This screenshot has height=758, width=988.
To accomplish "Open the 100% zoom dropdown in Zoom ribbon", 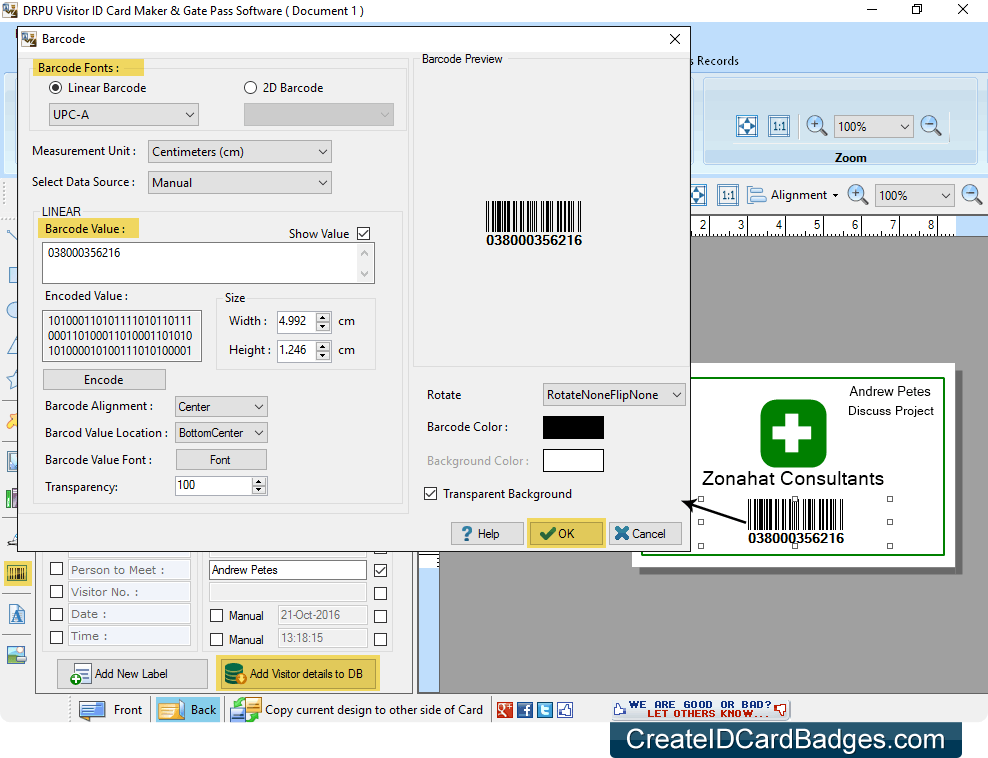I will pos(873,127).
